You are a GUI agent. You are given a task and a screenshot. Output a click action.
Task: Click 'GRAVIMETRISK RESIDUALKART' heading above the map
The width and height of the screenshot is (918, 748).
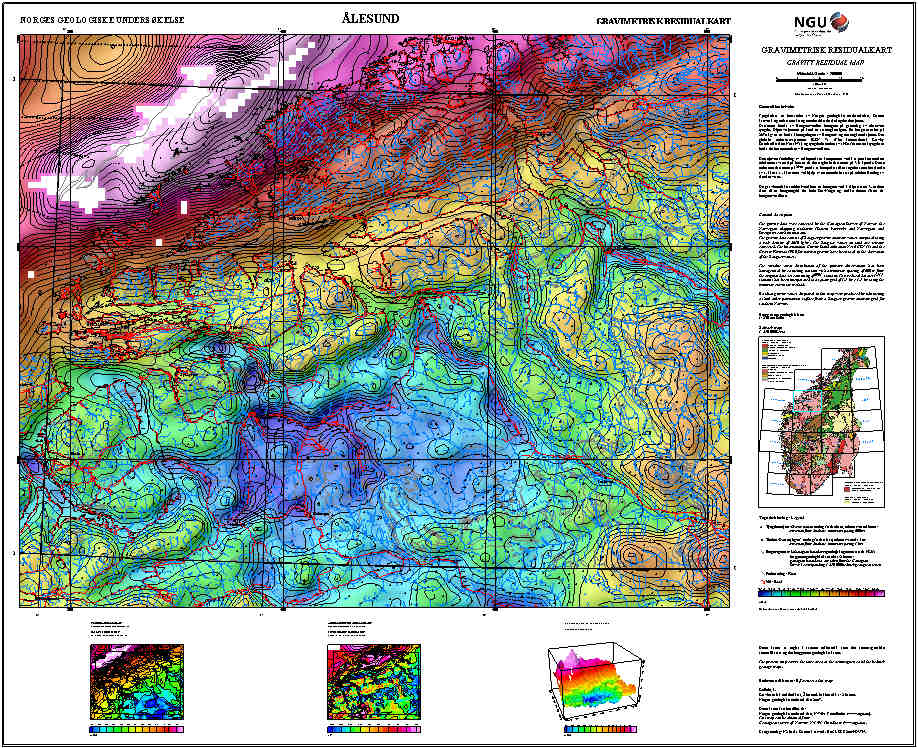(663, 21)
